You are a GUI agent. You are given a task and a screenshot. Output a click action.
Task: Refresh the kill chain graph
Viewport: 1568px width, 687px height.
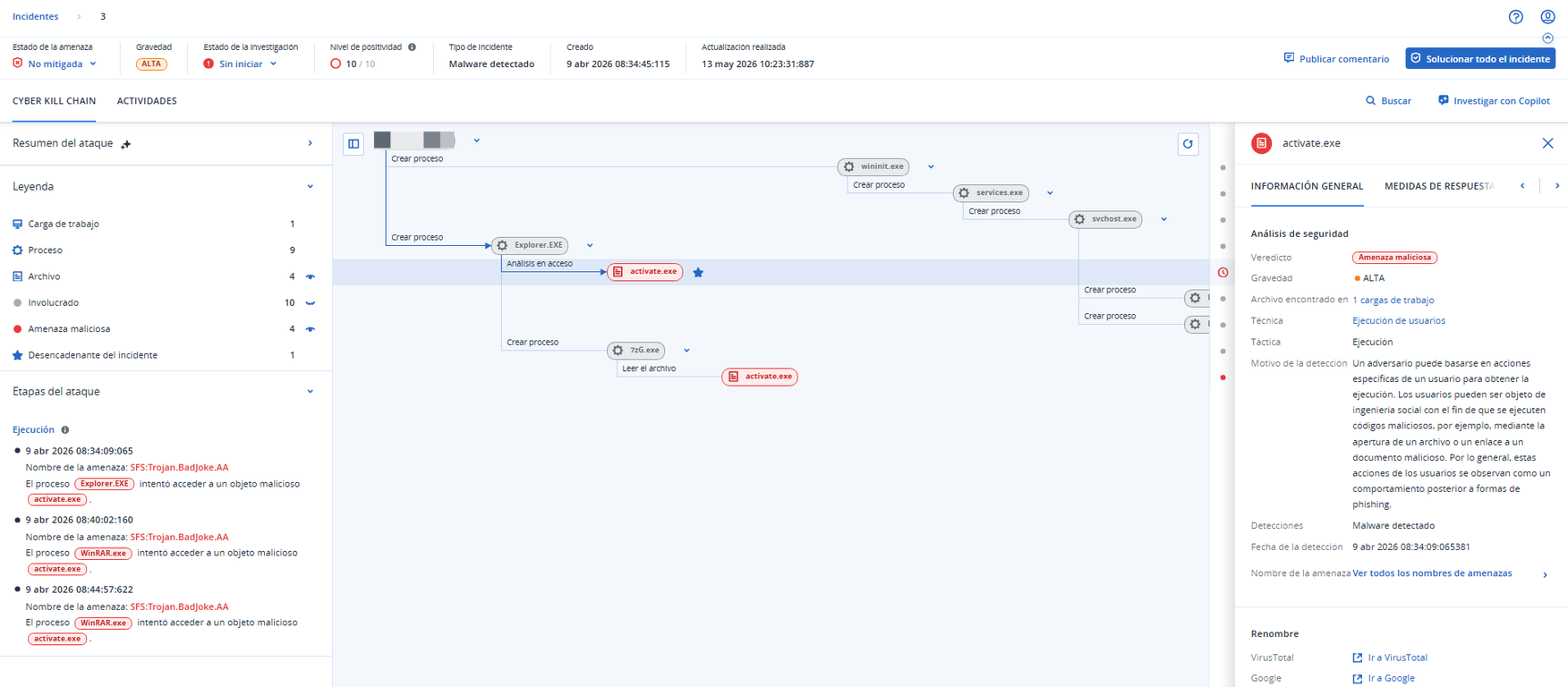(1188, 144)
